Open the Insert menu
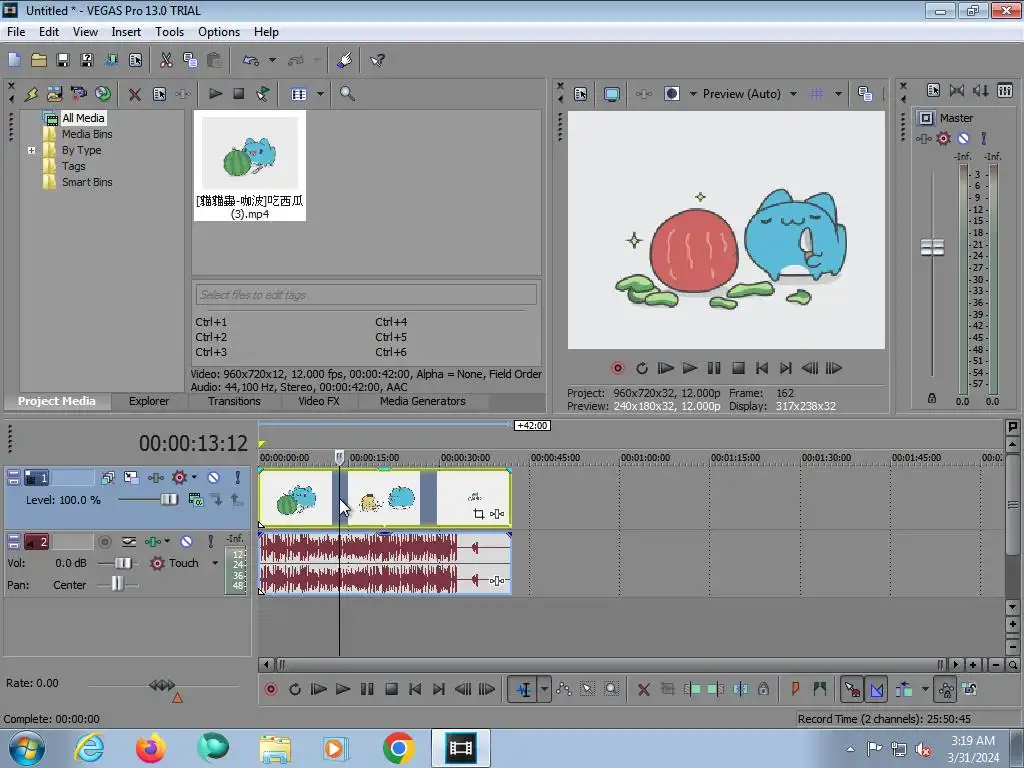 pyautogui.click(x=126, y=31)
